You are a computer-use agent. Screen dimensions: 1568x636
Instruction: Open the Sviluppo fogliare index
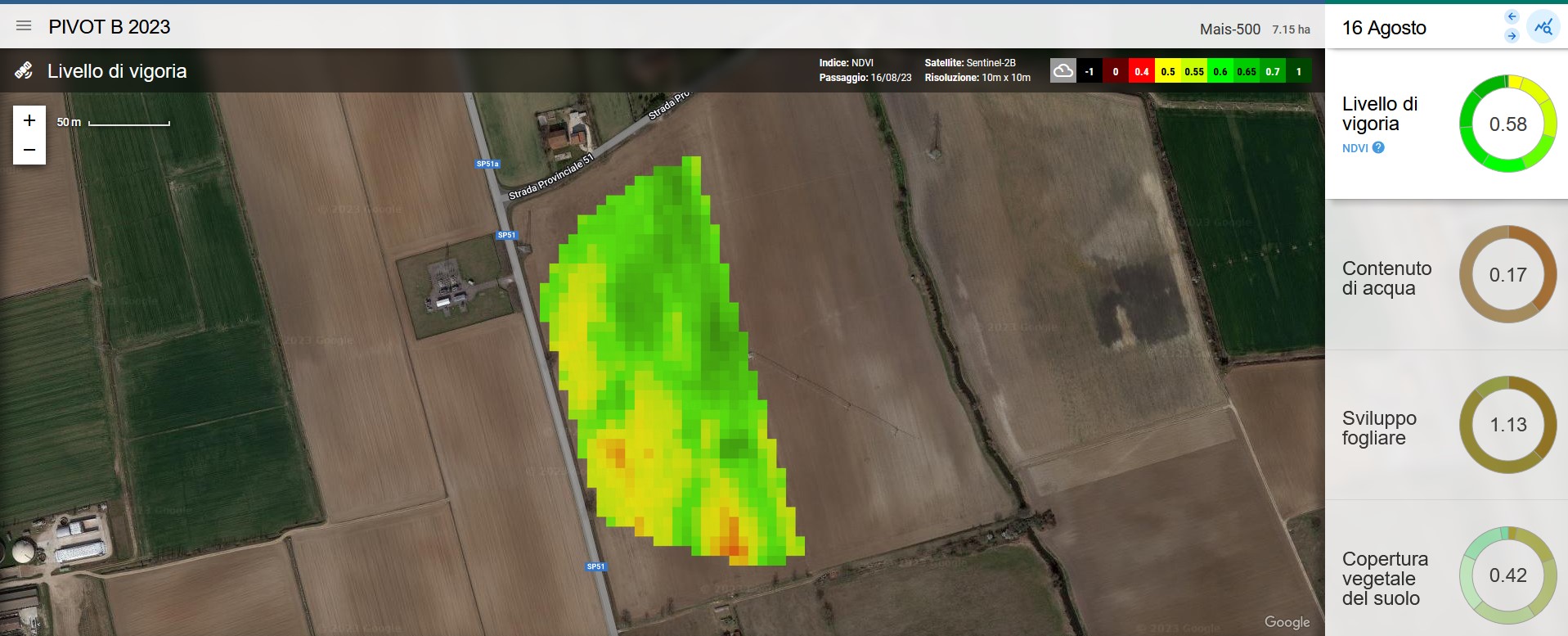1446,425
